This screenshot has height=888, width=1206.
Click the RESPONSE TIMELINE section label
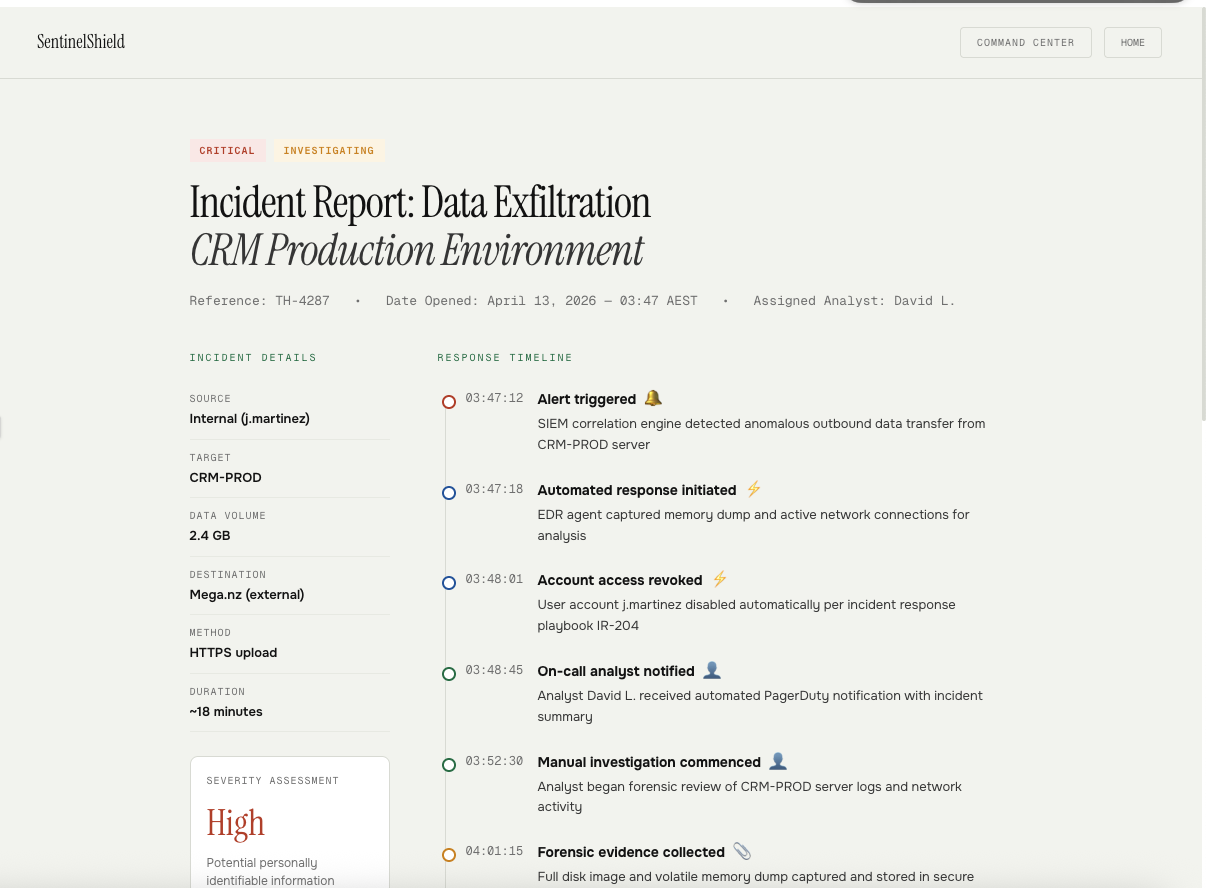[x=505, y=357]
